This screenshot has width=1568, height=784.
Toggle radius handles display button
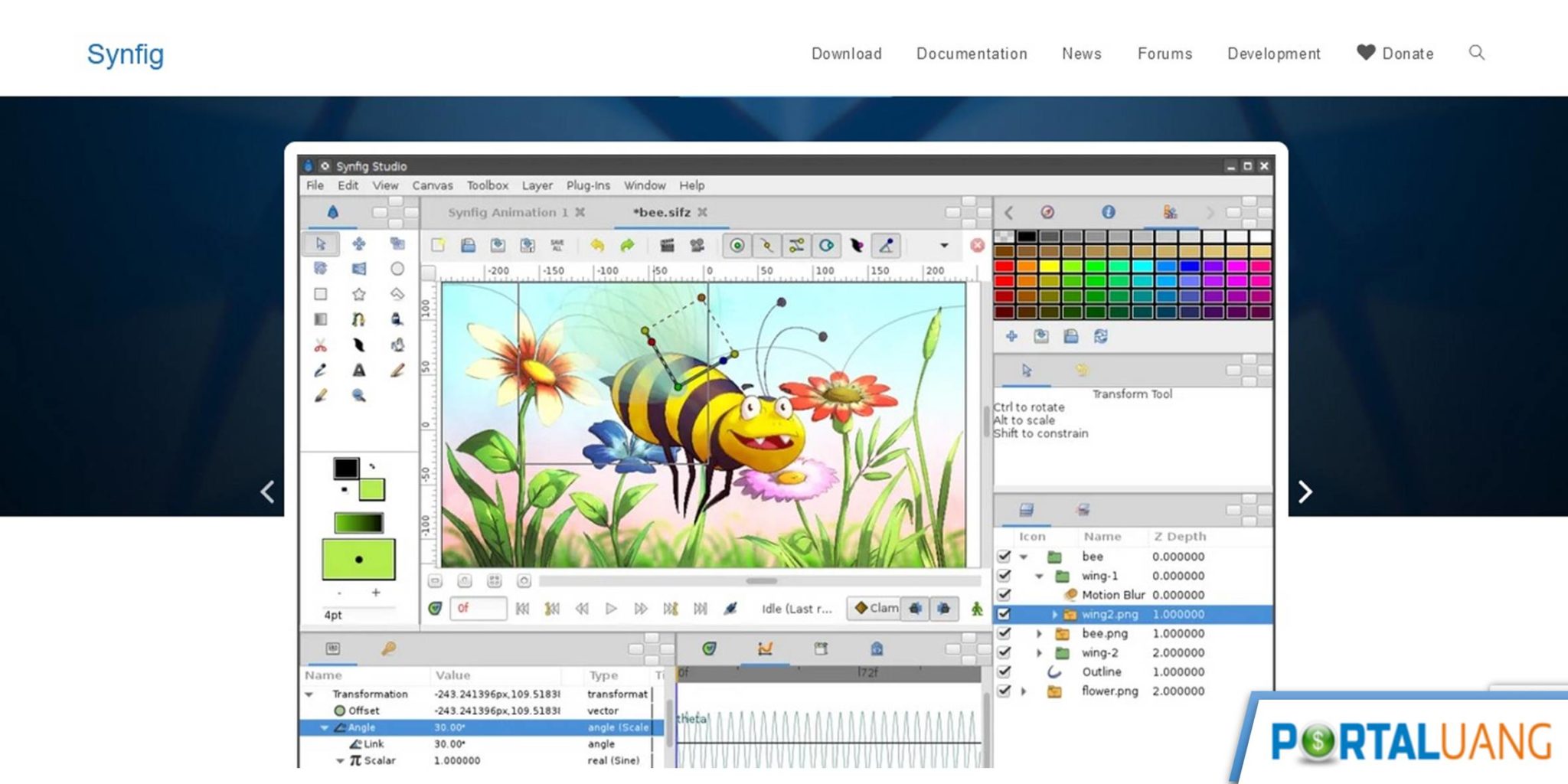click(x=827, y=246)
